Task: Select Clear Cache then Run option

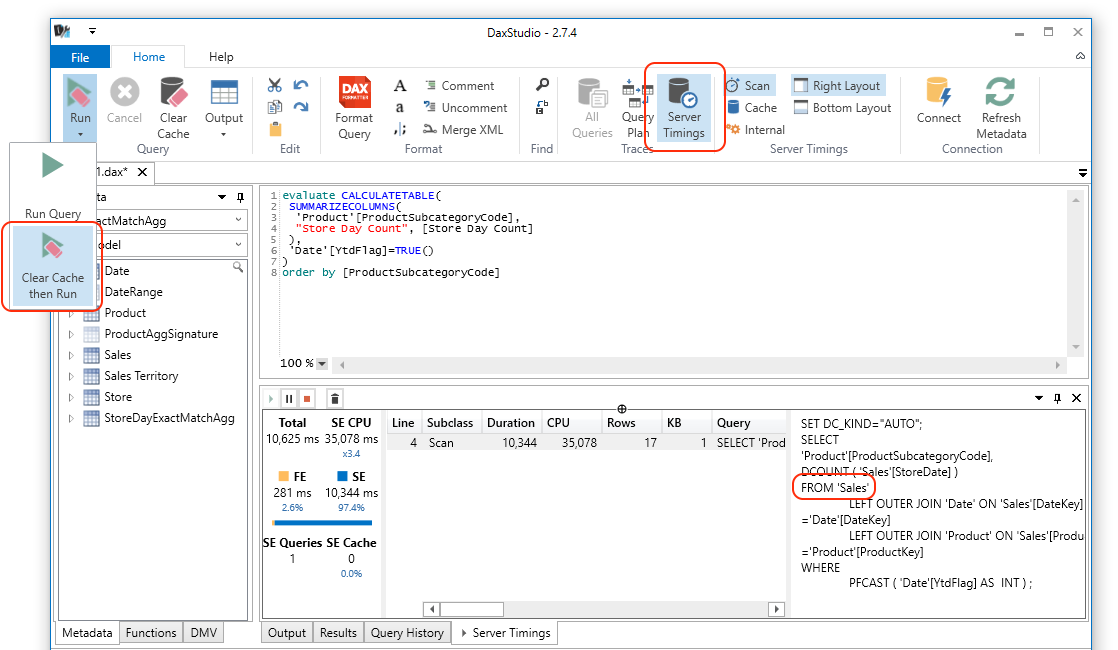Action: pyautogui.click(x=53, y=266)
